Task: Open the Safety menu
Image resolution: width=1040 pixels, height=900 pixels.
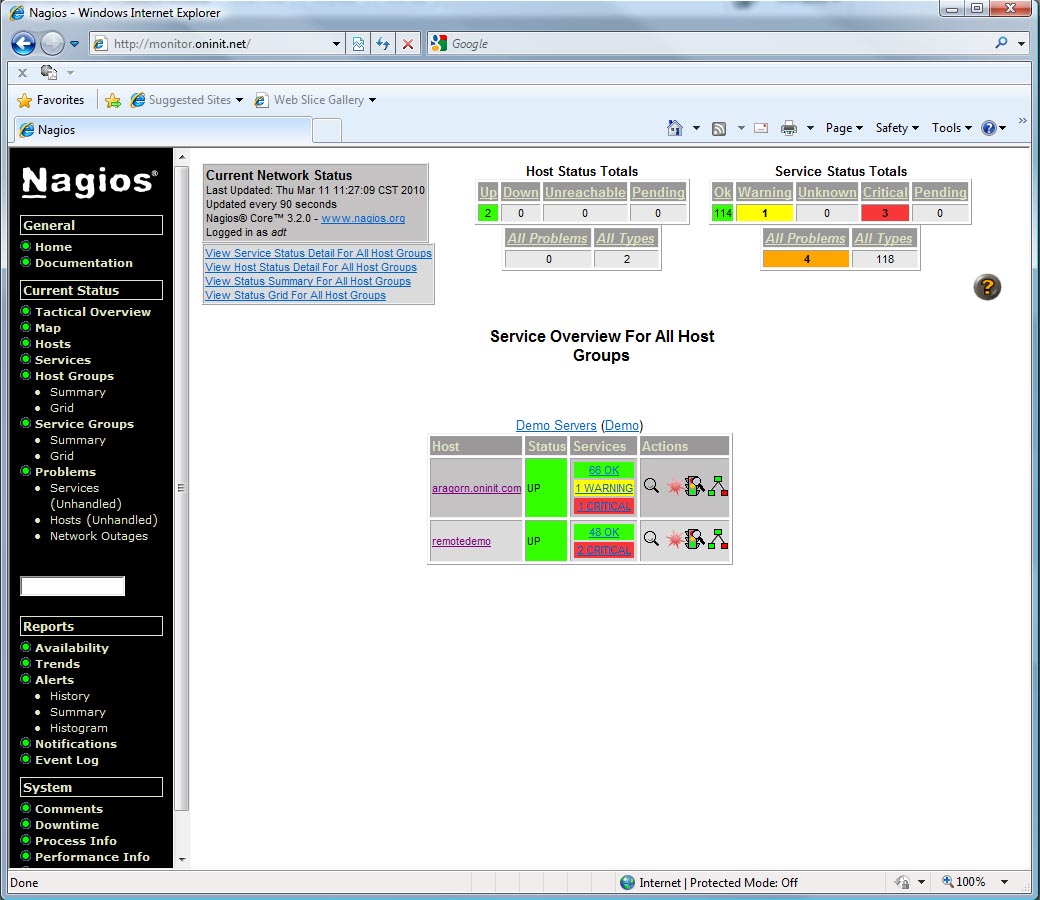Action: tap(897, 128)
